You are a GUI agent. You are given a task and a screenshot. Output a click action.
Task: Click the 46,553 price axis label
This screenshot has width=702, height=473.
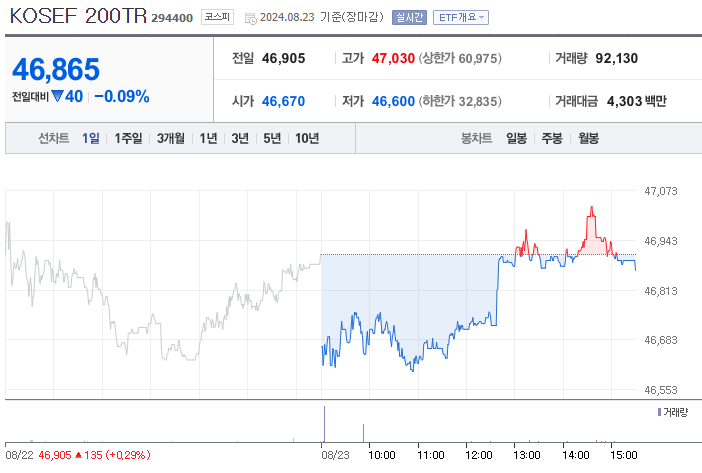pyautogui.click(x=660, y=390)
